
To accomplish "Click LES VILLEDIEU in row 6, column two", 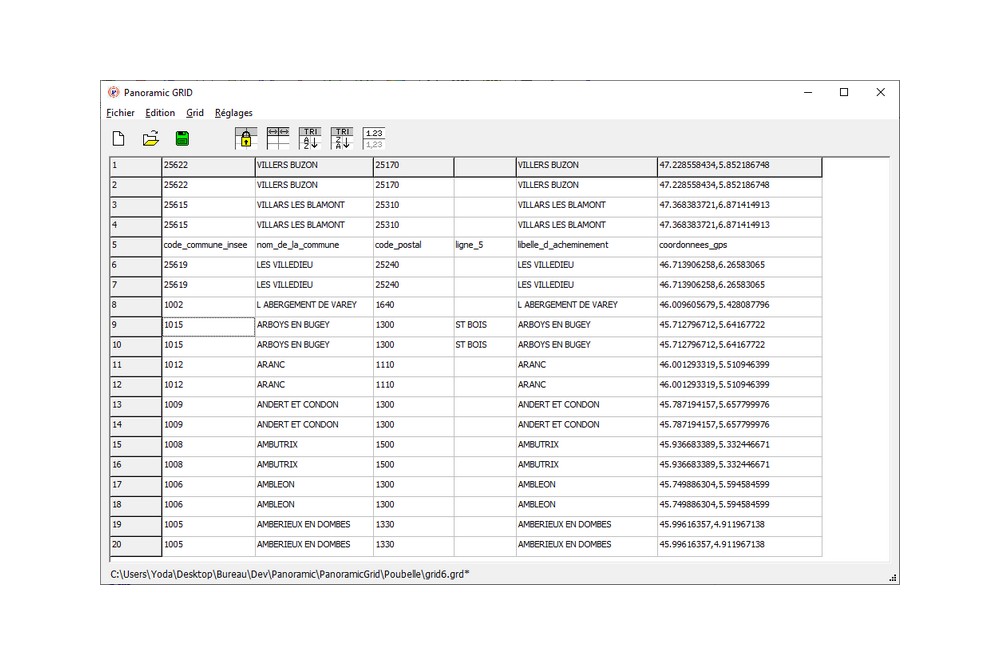I will 314,266.
